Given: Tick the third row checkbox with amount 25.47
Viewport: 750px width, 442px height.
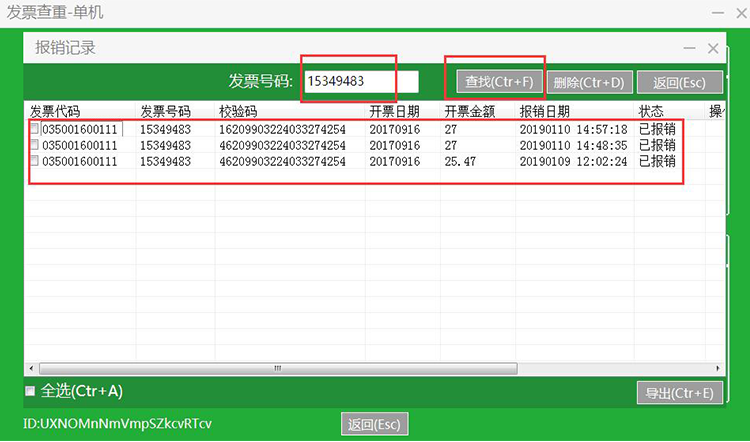Looking at the screenshot, I should 35,160.
